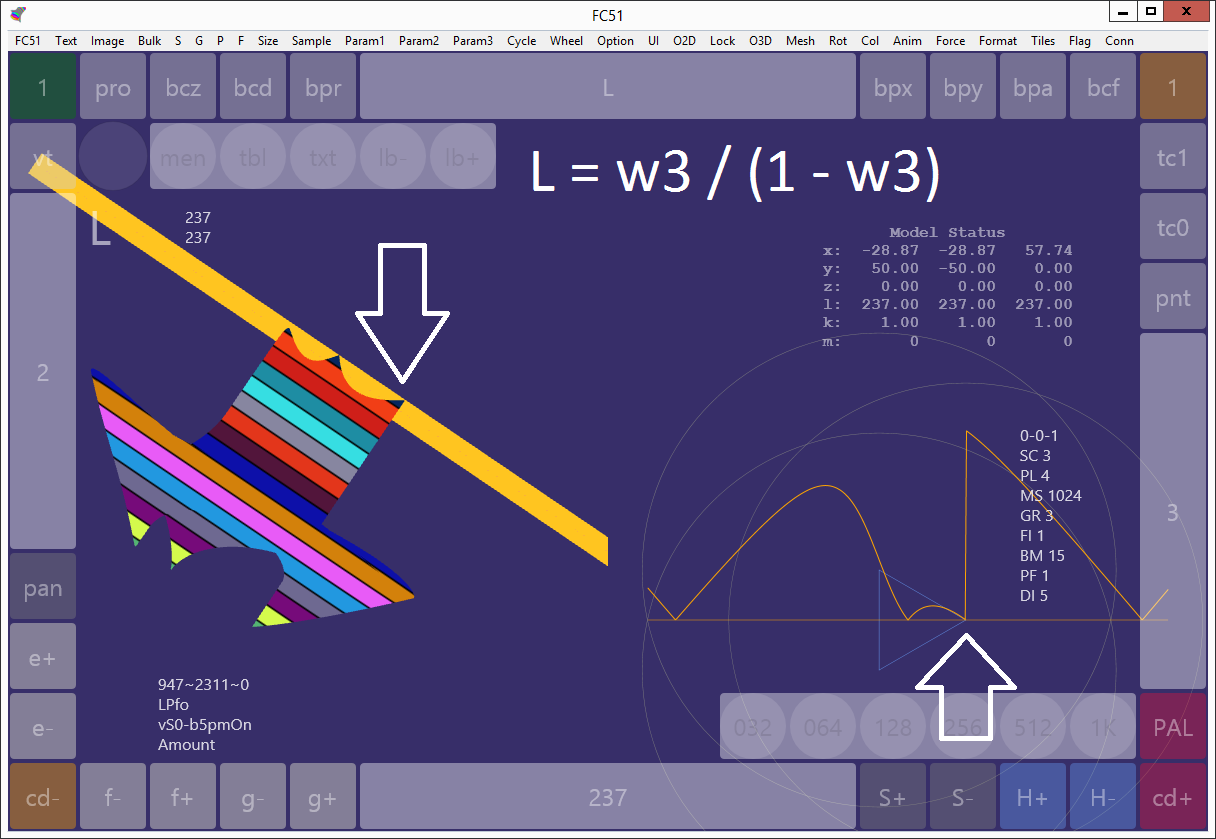The image size is (1216, 839).
Task: Open the Bulk menu
Action: point(150,41)
